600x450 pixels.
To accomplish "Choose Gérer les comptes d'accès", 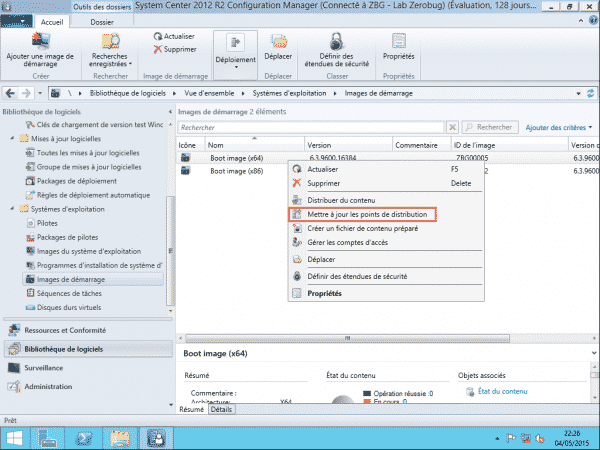I will [x=386, y=243].
